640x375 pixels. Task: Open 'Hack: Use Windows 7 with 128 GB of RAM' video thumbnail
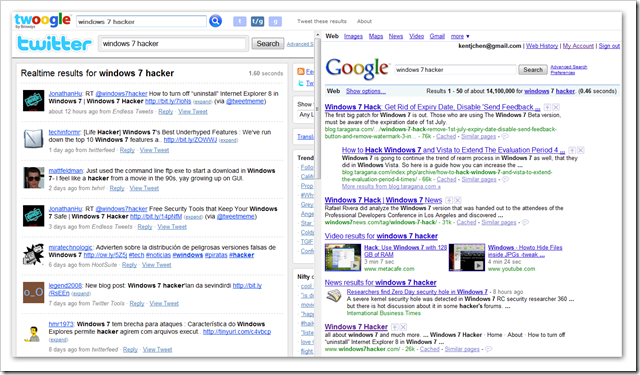tap(342, 257)
